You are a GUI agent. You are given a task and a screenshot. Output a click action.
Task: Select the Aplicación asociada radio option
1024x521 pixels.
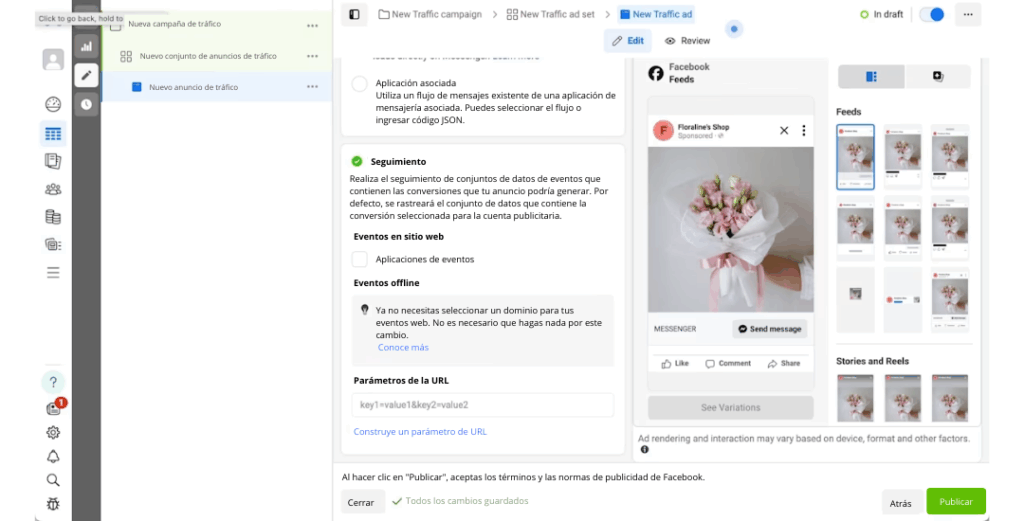(x=359, y=84)
